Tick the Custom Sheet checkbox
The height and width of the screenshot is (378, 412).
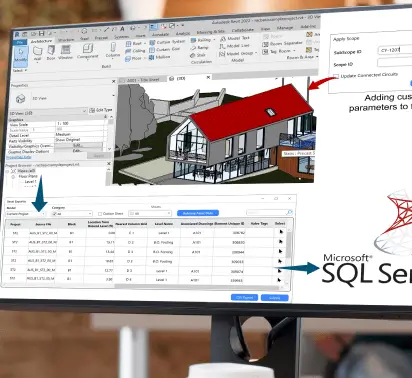[x=100, y=214]
